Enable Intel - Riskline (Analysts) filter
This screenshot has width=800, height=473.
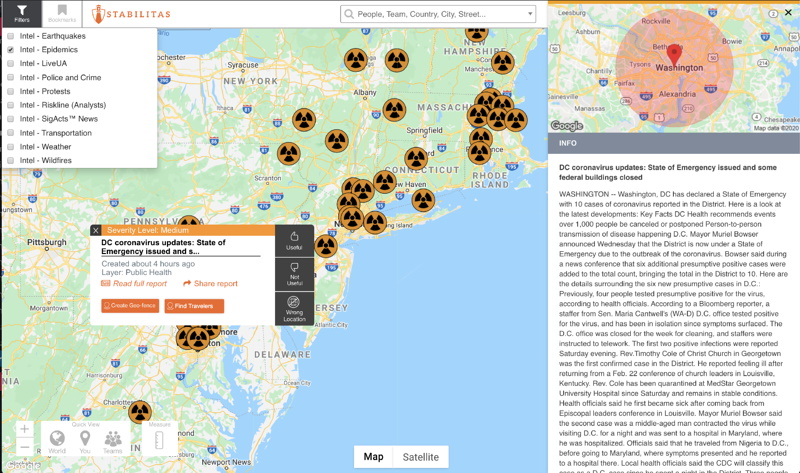11,105
